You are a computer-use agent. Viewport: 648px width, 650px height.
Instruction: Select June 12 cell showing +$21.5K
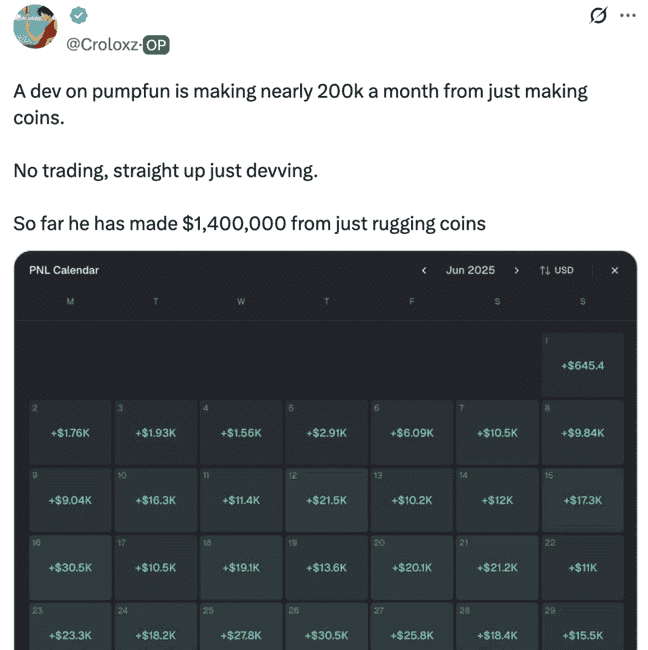pos(326,499)
